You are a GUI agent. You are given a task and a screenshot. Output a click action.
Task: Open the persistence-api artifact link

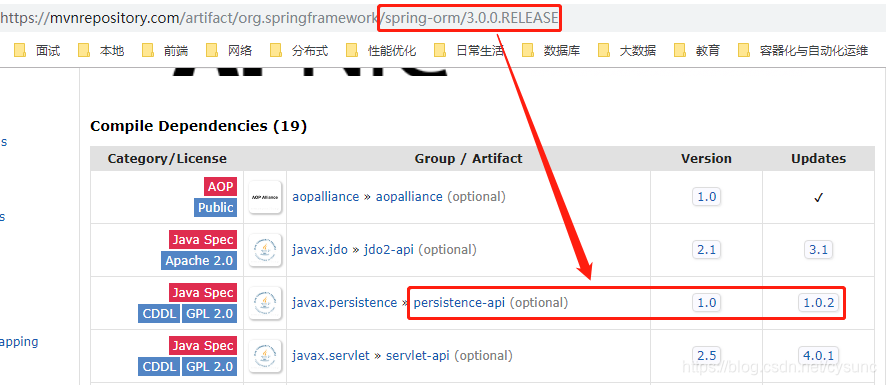pyautogui.click(x=459, y=302)
